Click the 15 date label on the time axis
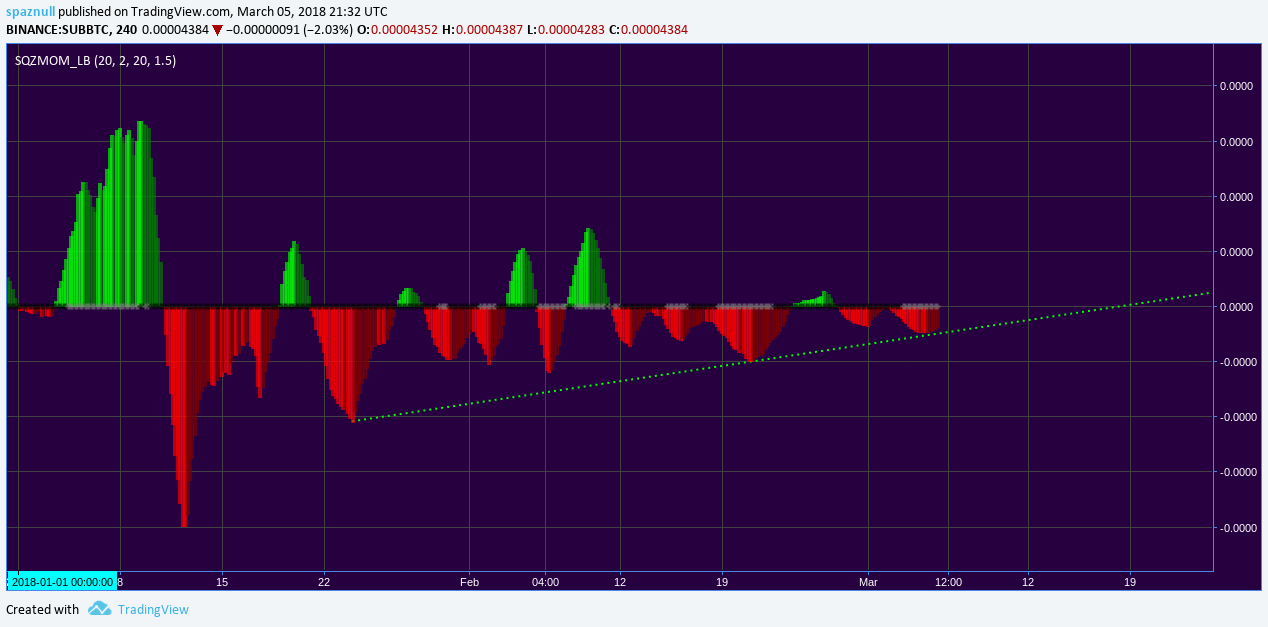1268x627 pixels. [222, 581]
